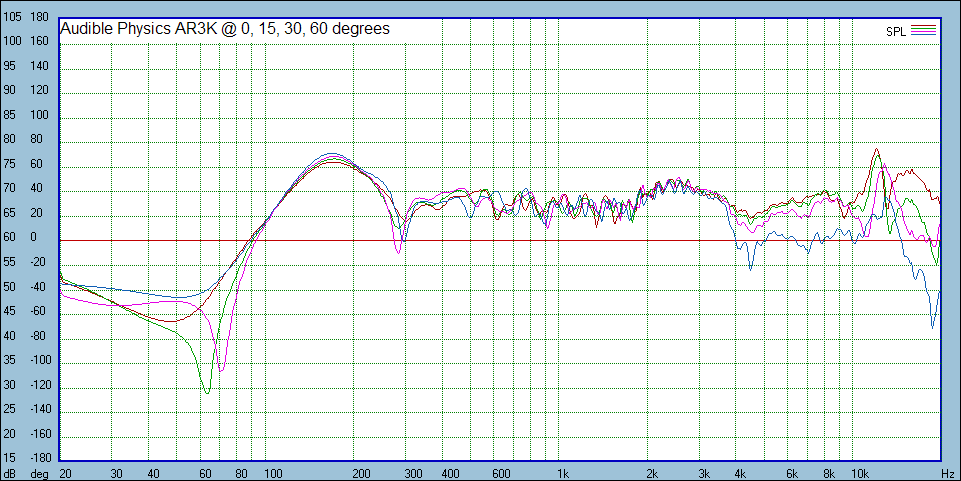Click the '35' dB axis label

coord(10,360)
